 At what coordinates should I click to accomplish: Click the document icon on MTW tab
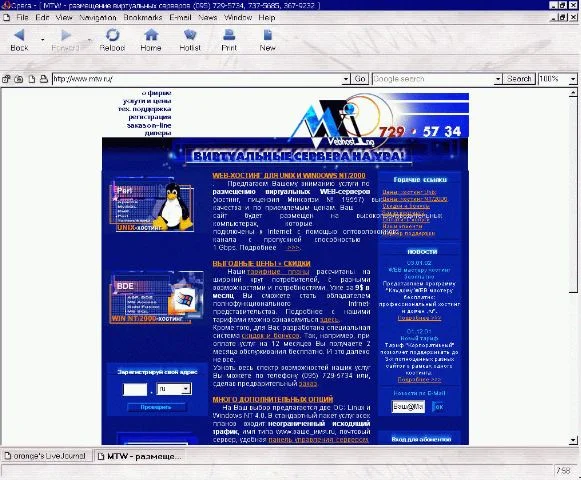click(x=100, y=456)
